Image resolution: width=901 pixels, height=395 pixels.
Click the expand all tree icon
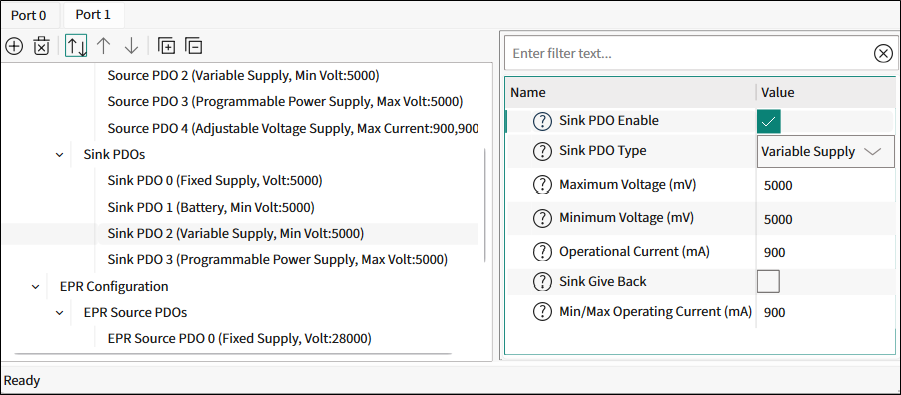(x=166, y=46)
